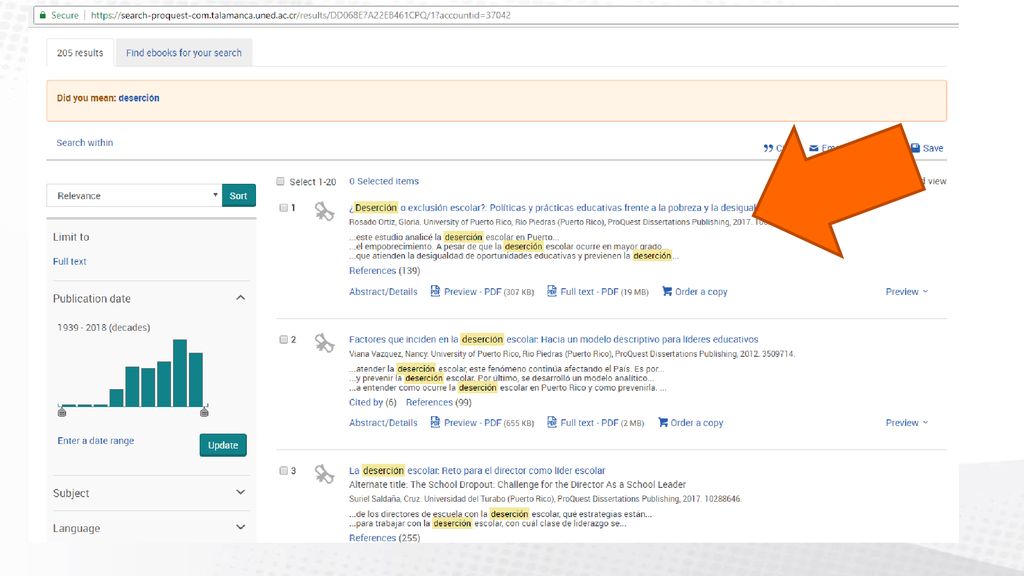
Task: Tick the Select 1-20 checkbox
Action: 280,182
